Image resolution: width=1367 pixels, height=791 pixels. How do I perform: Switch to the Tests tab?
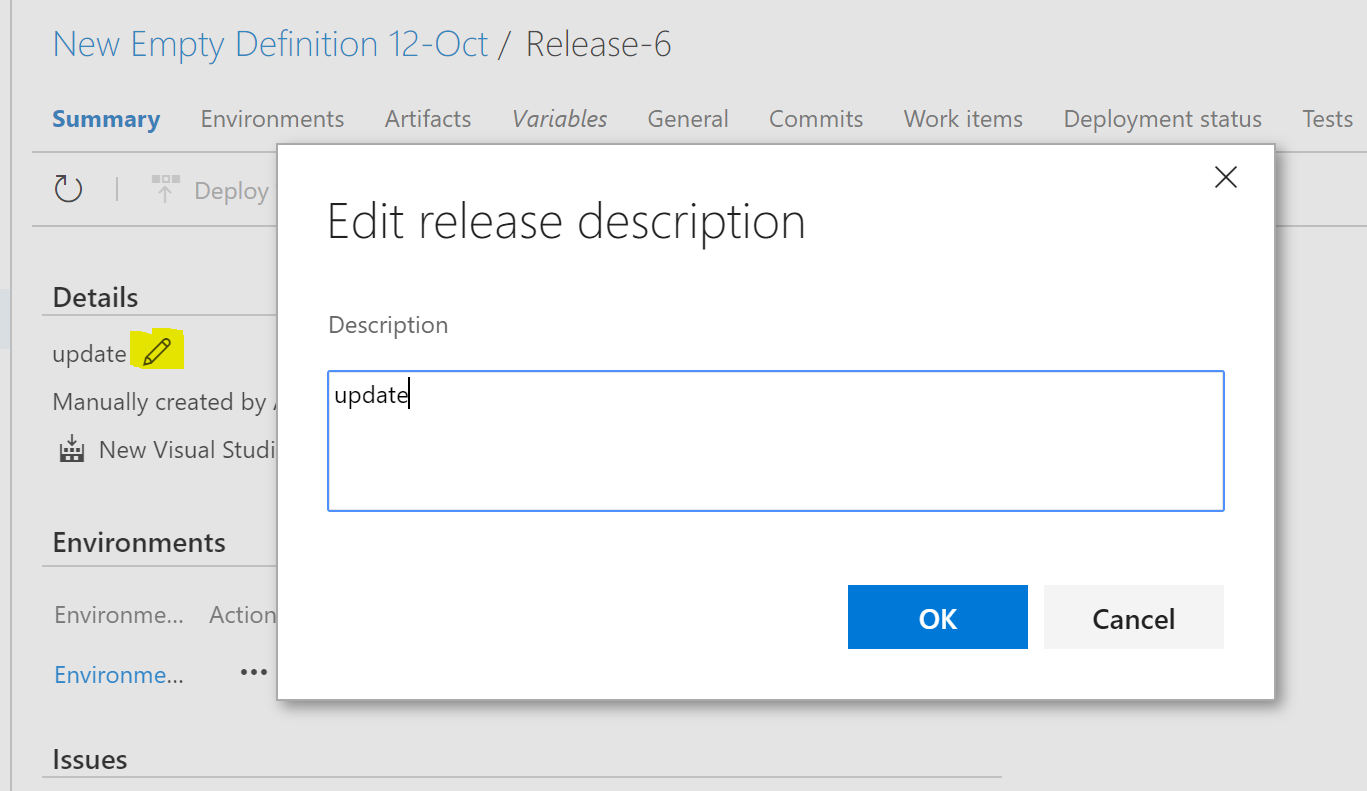tap(1327, 118)
